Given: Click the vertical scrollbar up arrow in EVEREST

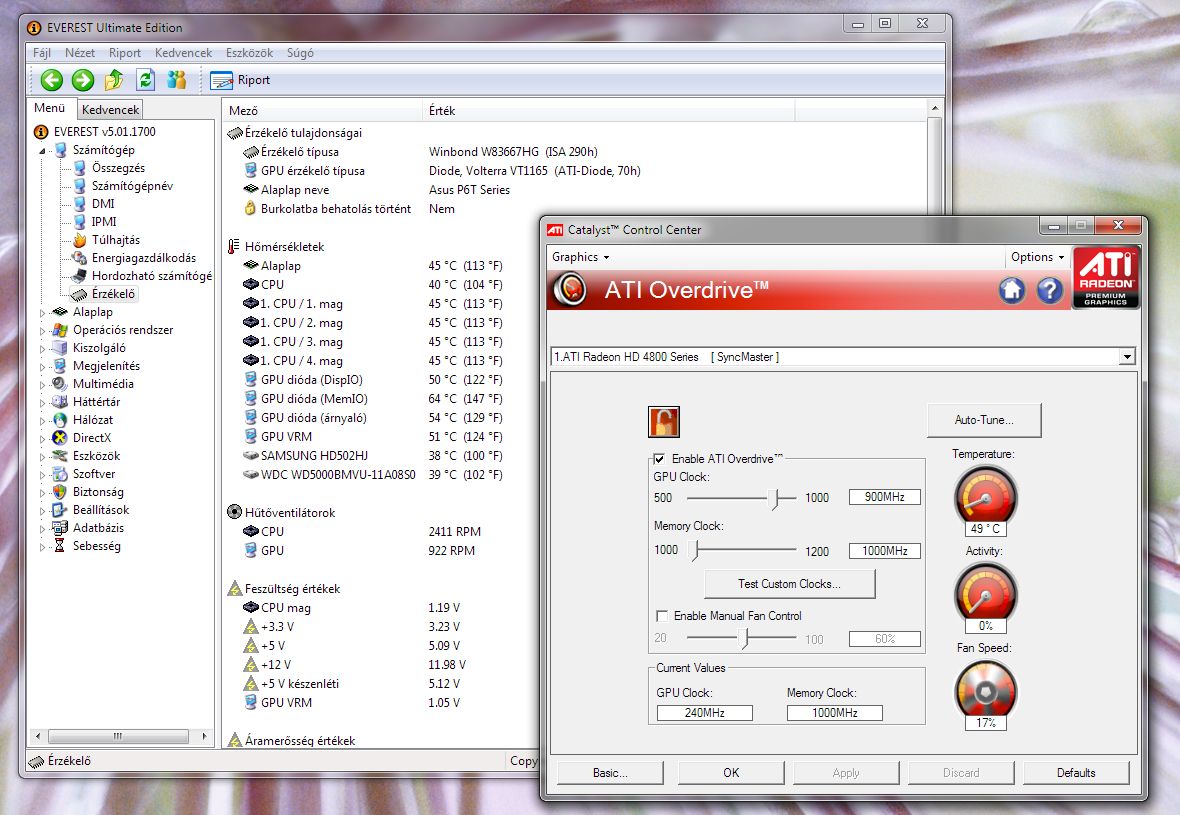Looking at the screenshot, I should 935,108.
